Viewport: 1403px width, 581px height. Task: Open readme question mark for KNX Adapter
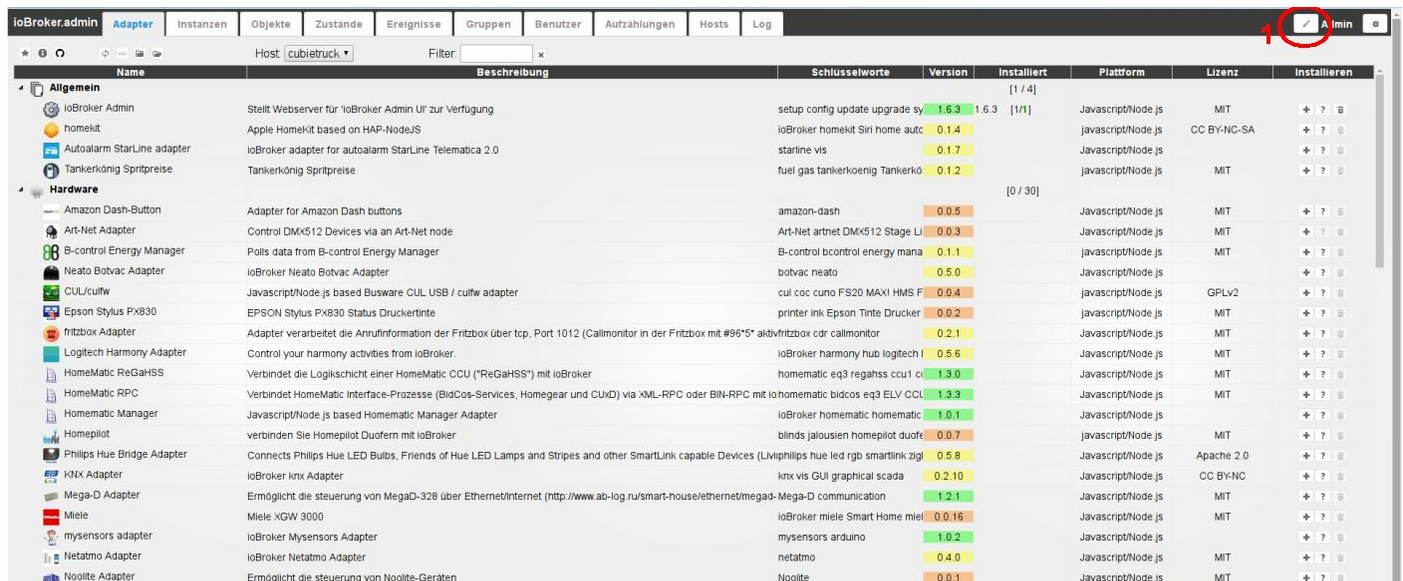(x=1323, y=476)
